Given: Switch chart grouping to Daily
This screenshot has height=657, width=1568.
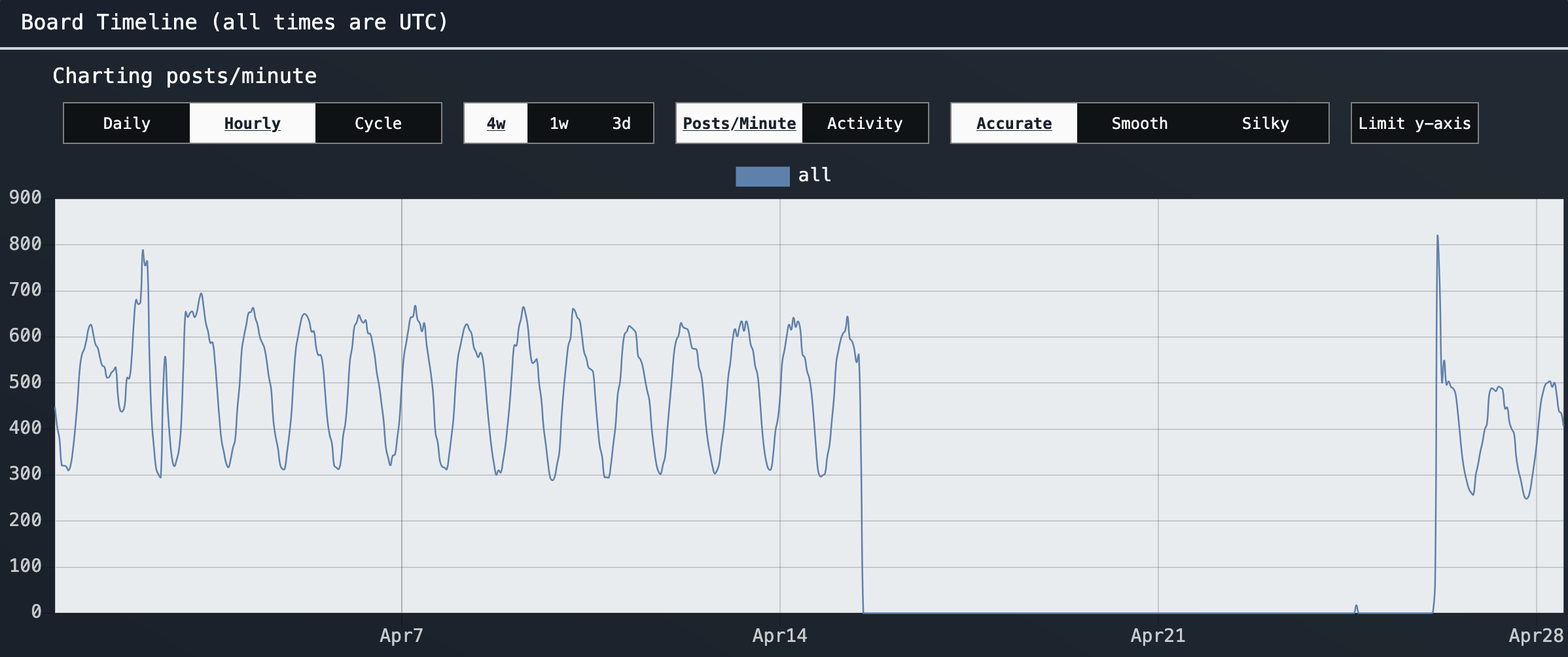Looking at the screenshot, I should (127, 123).
